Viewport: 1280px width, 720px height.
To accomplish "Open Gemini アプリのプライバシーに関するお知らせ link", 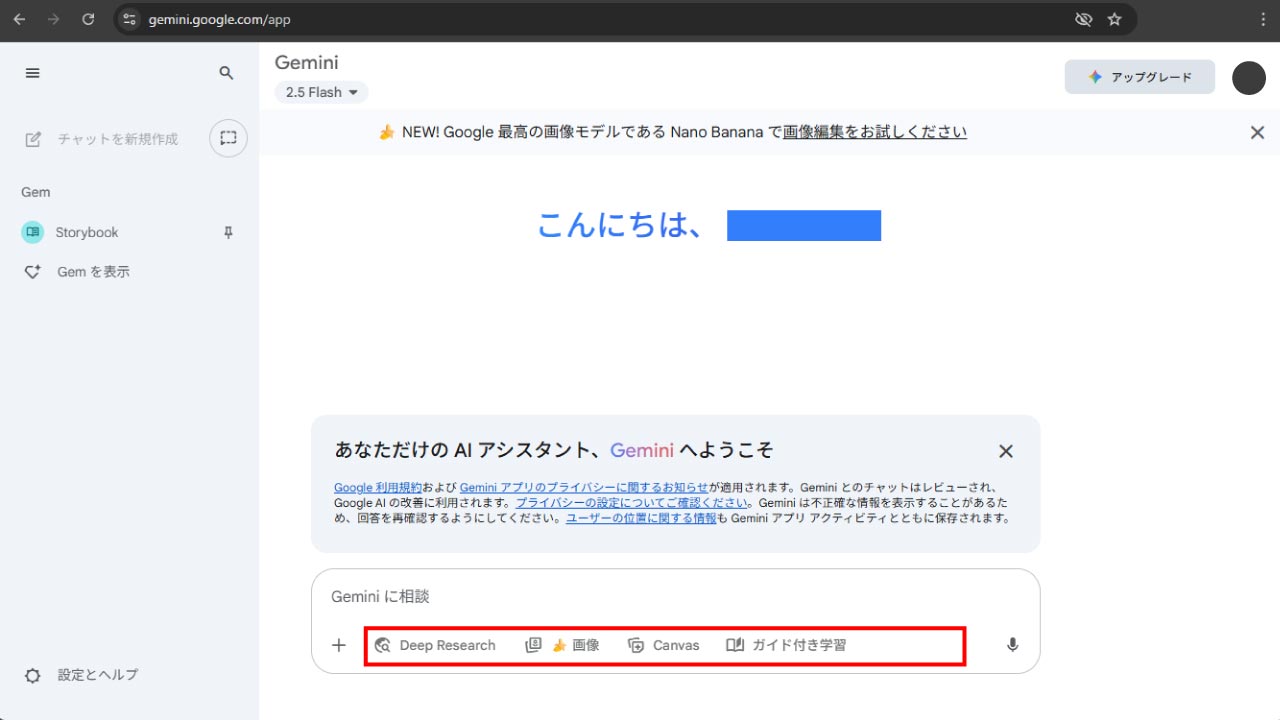I will pos(584,488).
